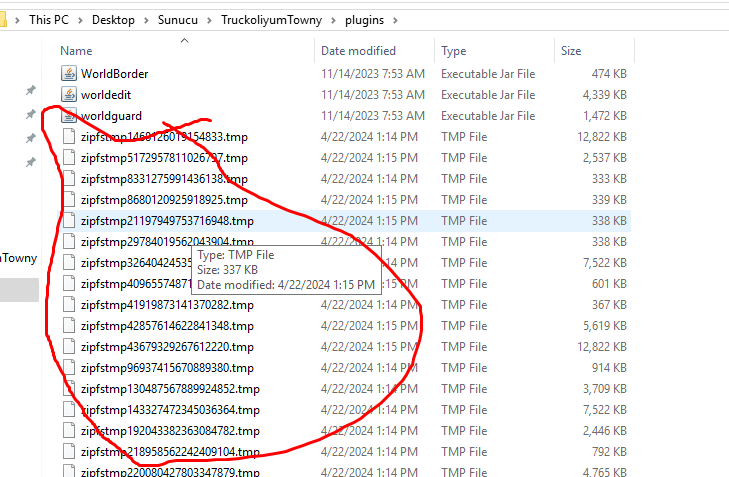Image resolution: width=729 pixels, height=477 pixels.
Task: Open dropdown chevron after This PC
Action: pos(80,20)
